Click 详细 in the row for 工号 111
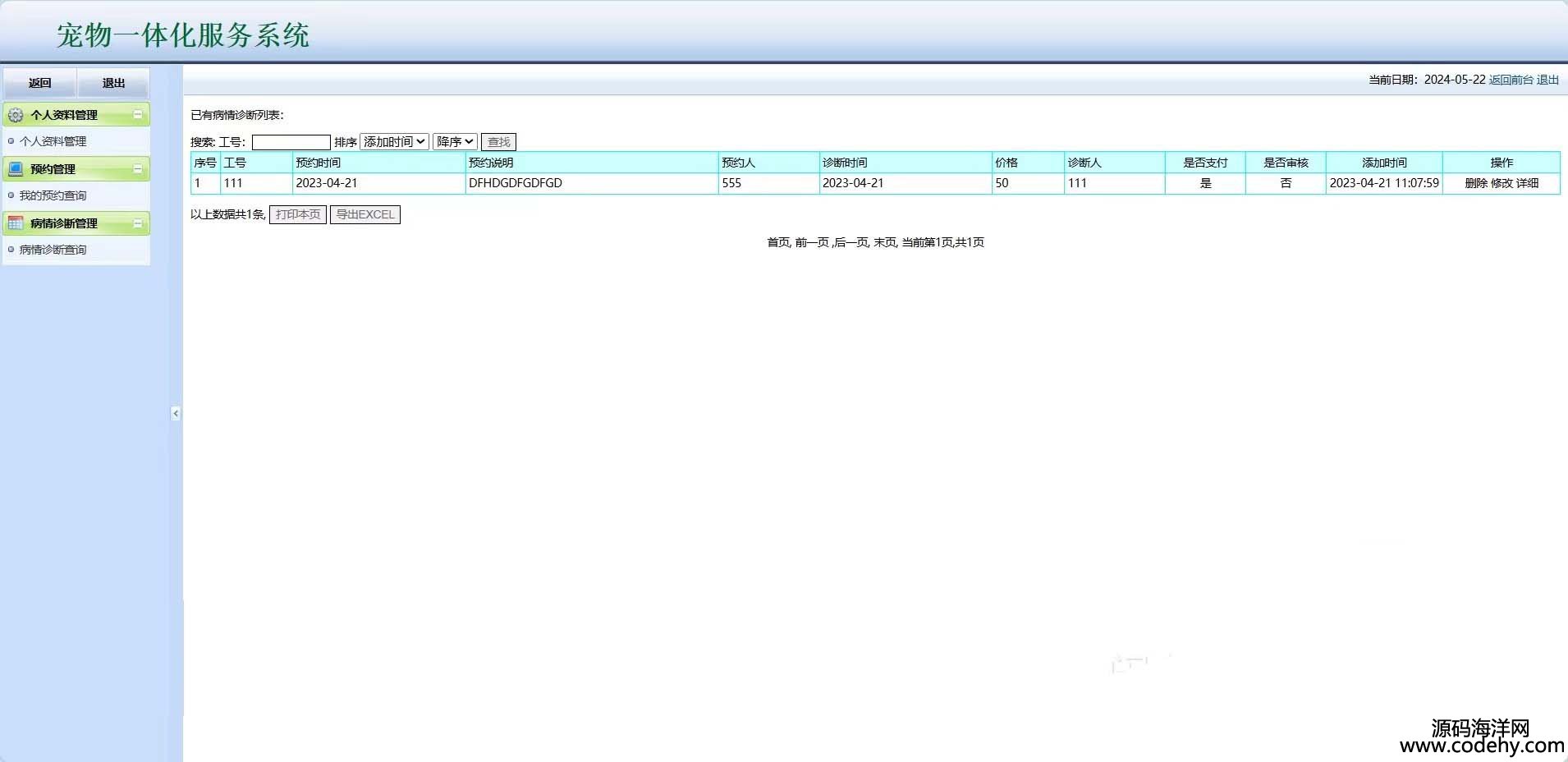Image resolution: width=1568 pixels, height=762 pixels. (x=1527, y=183)
